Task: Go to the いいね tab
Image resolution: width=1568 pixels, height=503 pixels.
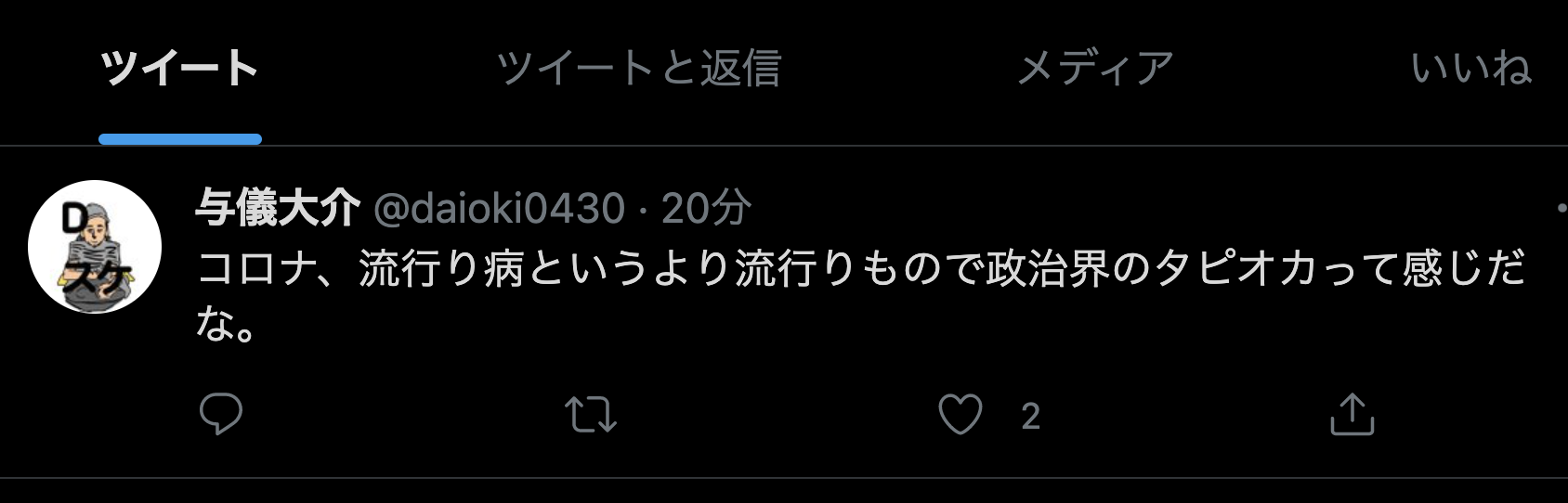Action: tap(1471, 69)
